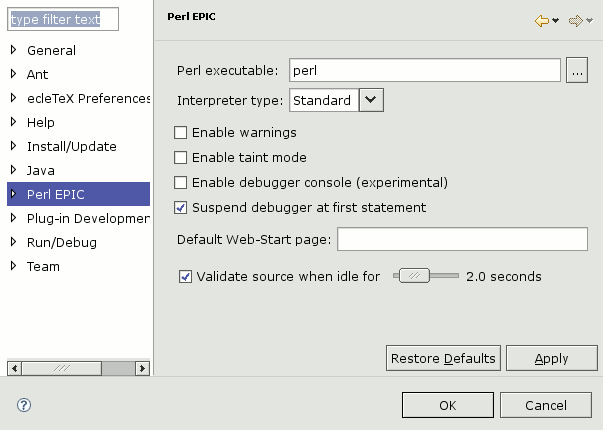603x430 pixels.
Task: Open the back history dropdown arrow
Action: click(x=555, y=21)
